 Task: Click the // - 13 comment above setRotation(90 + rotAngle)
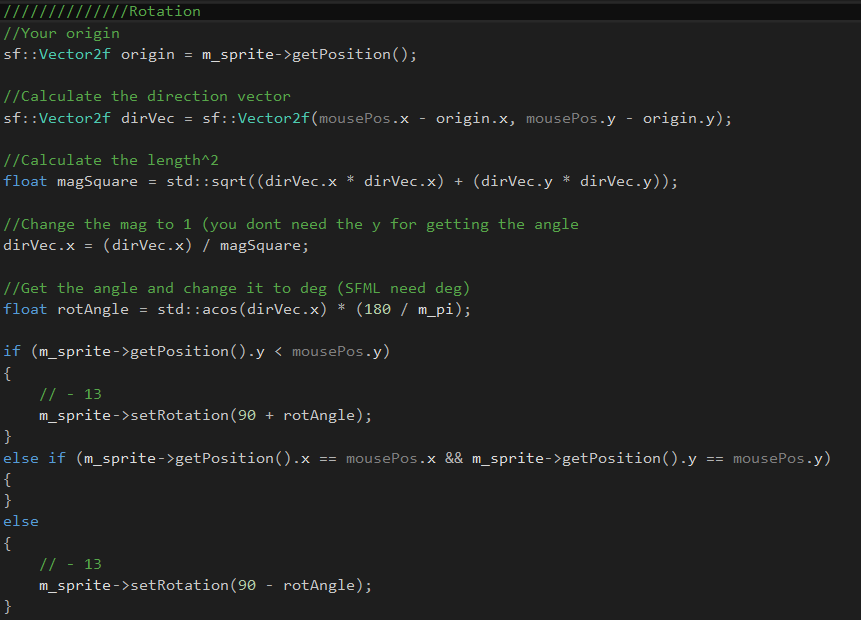70,394
